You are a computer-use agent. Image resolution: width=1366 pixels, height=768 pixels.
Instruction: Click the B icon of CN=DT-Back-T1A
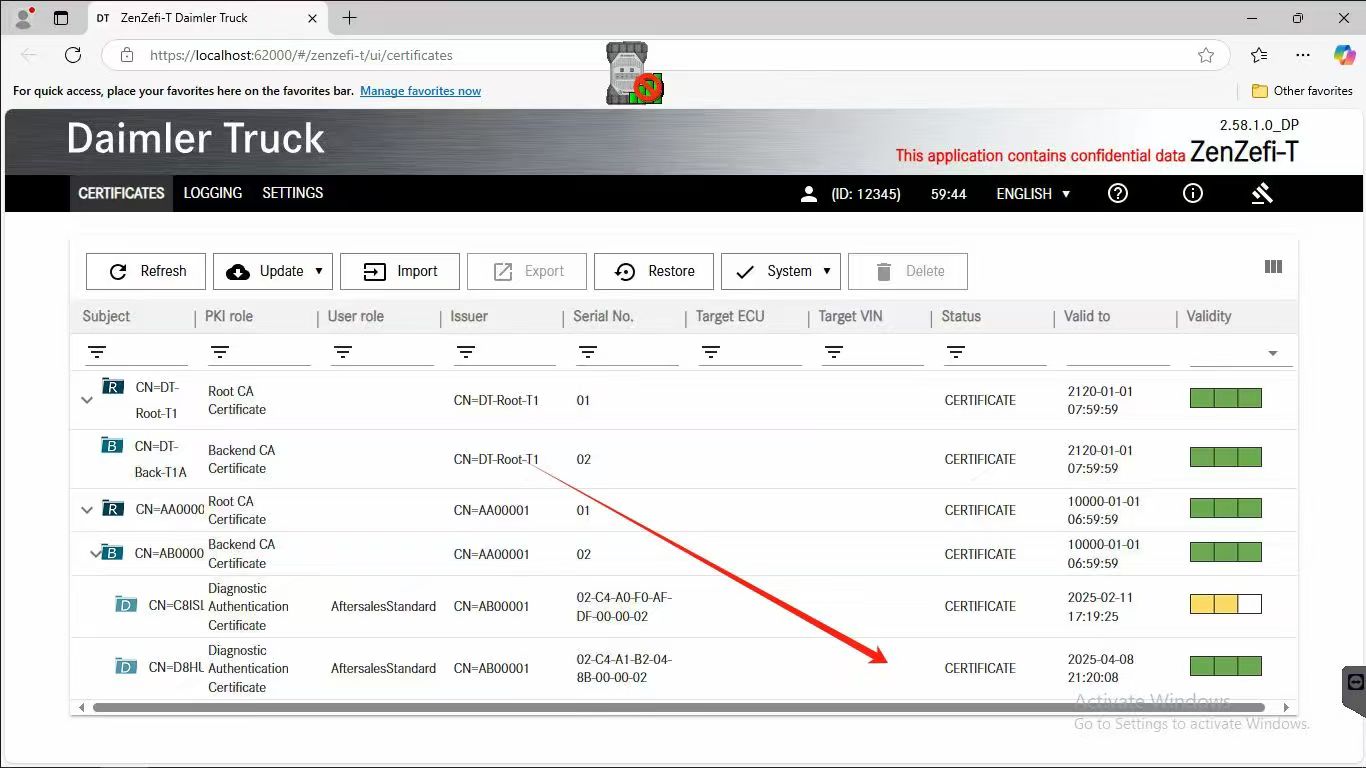click(112, 445)
